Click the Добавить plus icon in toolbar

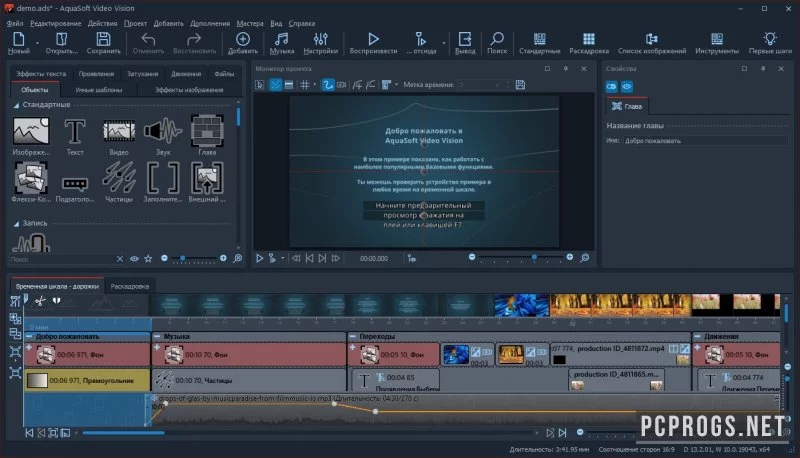(242, 39)
